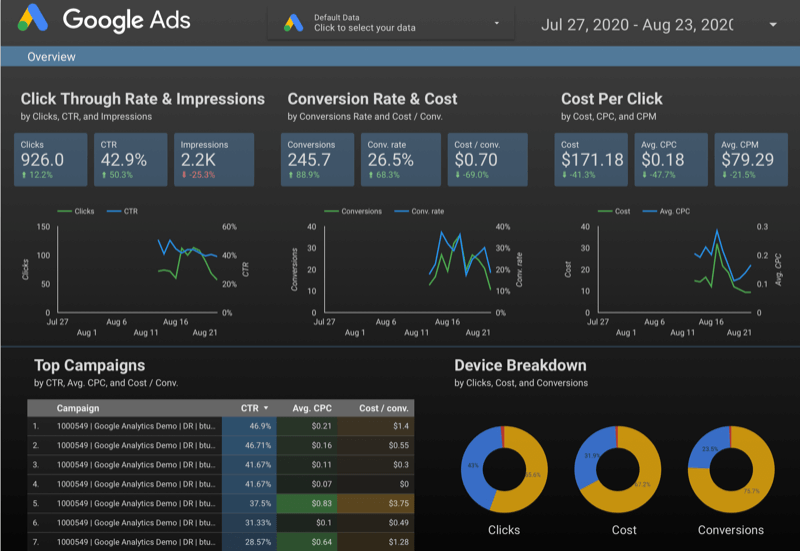Click the $0.55 Cost / conv. cell
The image size is (800, 551).
[376, 445]
